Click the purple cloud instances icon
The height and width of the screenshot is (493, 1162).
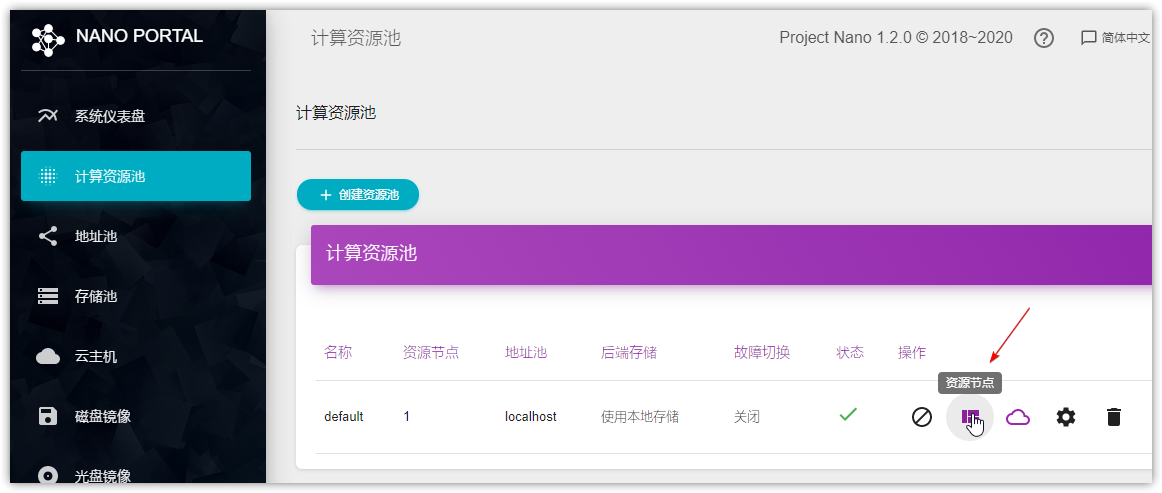[1018, 417]
